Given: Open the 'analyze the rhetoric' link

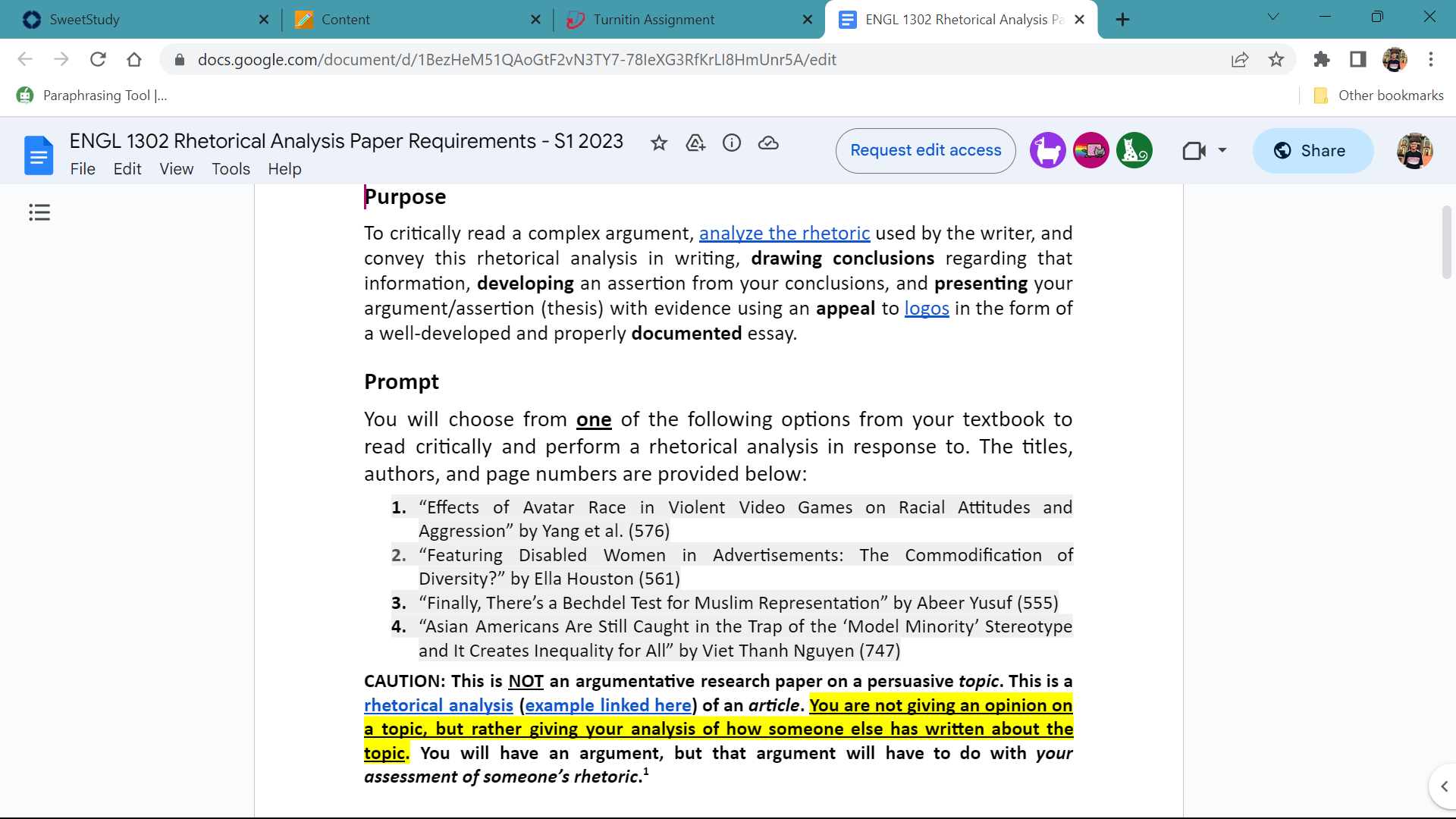Looking at the screenshot, I should click(784, 233).
